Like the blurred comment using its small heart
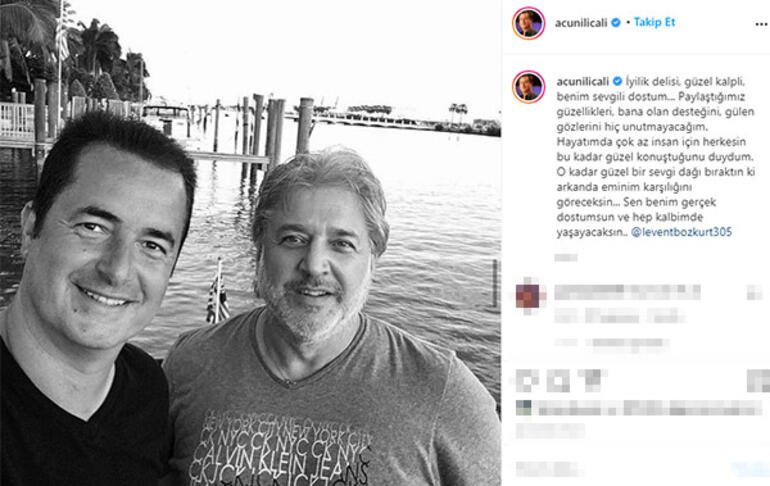Image resolution: width=770 pixels, height=486 pixels. (x=754, y=293)
